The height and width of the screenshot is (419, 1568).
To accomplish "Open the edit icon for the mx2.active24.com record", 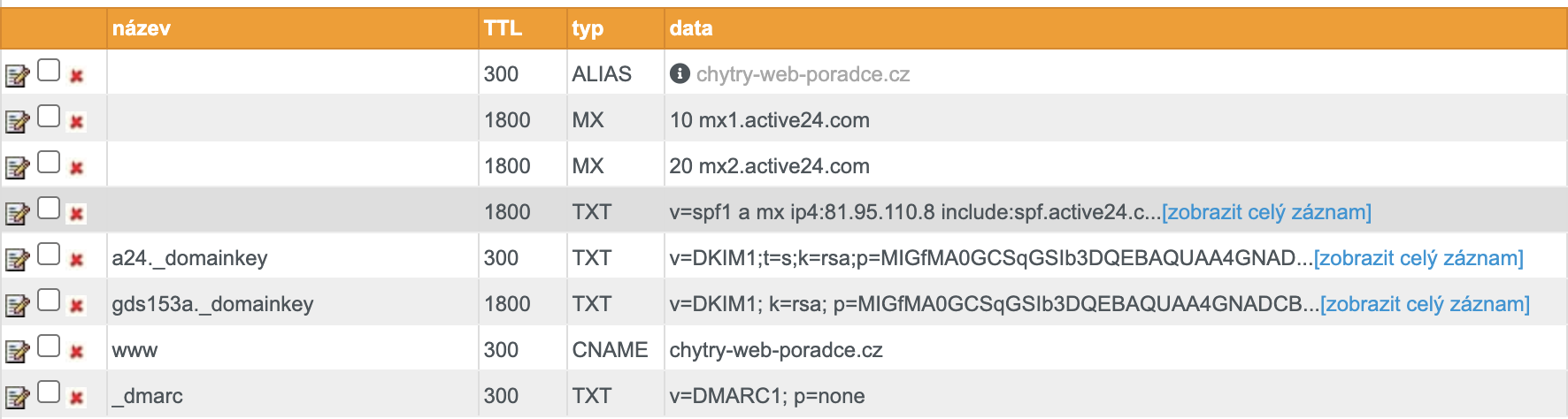I will (x=17, y=168).
